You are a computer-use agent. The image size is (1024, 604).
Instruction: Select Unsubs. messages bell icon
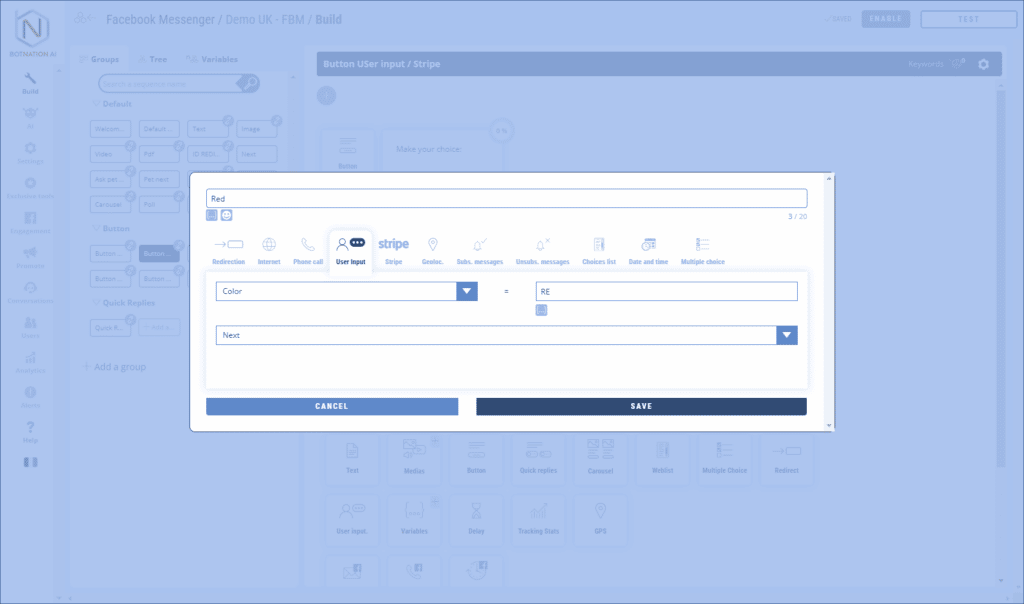coord(542,249)
